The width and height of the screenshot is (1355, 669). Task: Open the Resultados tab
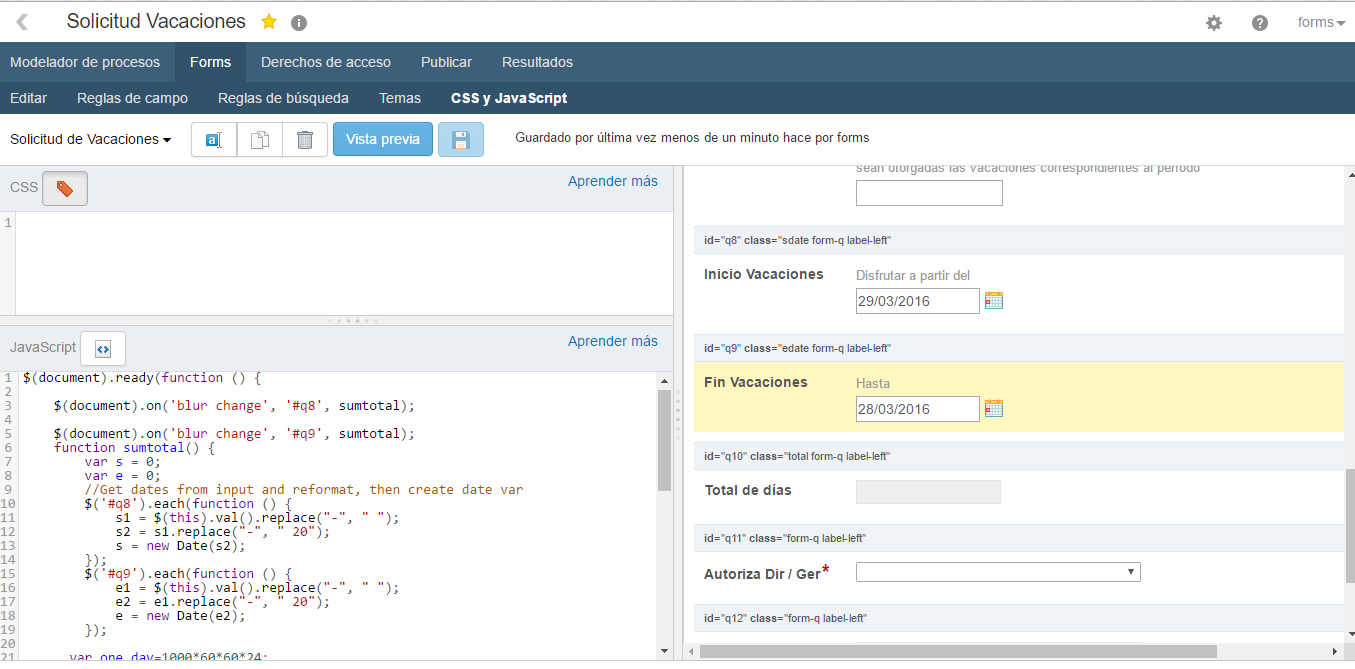click(x=537, y=62)
